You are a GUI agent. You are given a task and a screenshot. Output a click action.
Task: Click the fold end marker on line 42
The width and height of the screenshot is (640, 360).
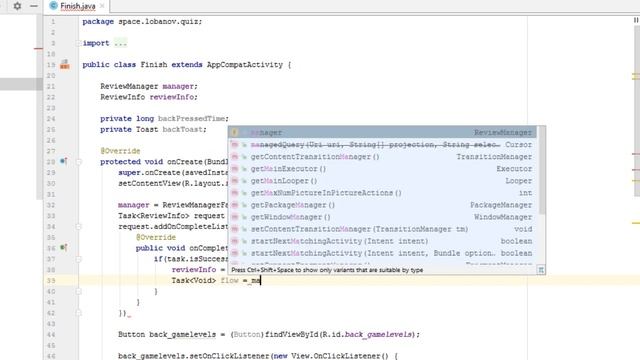coord(78,313)
